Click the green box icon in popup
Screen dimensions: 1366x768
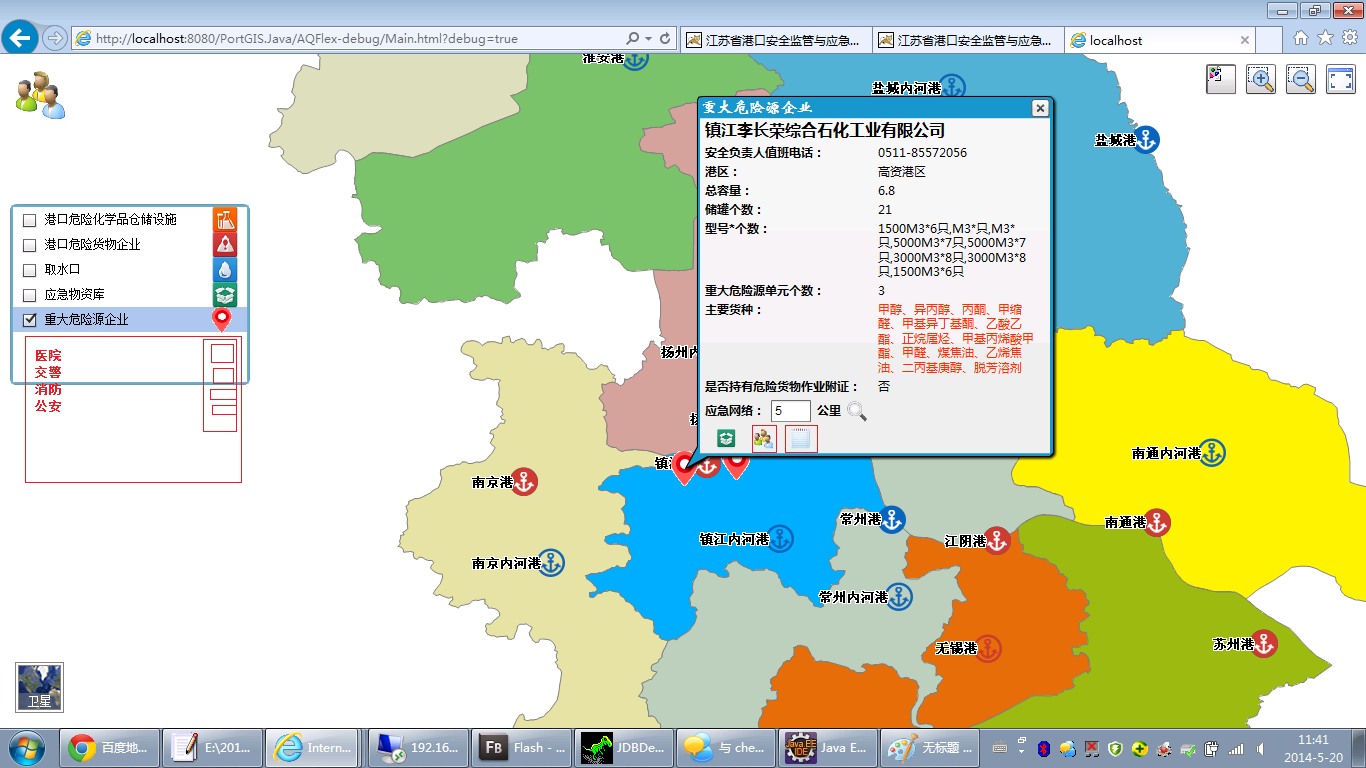726,439
